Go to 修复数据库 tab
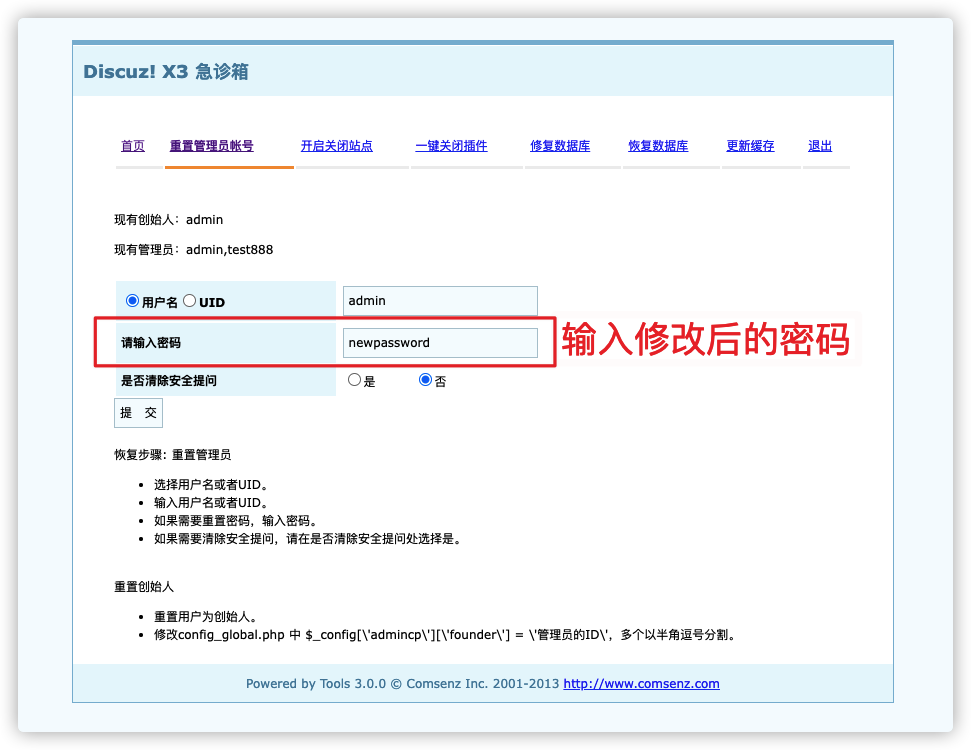 (560, 146)
